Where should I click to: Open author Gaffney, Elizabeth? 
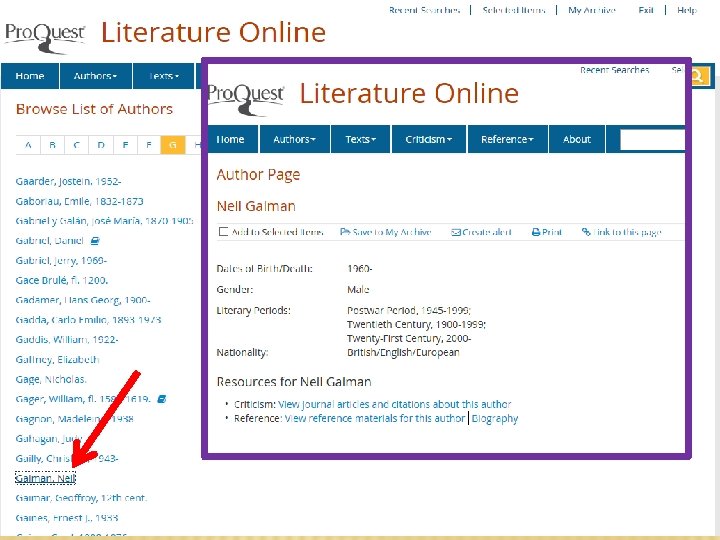click(57, 359)
